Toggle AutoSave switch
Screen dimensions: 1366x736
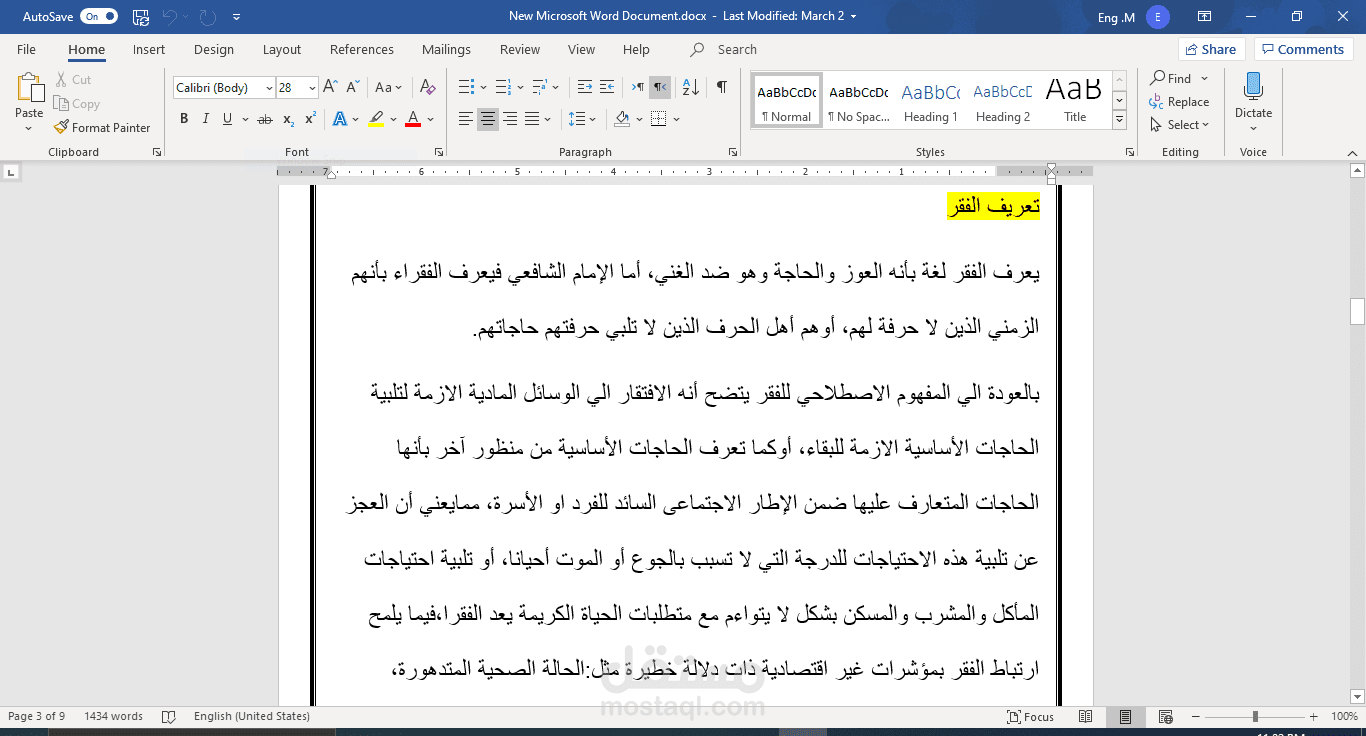coord(99,17)
